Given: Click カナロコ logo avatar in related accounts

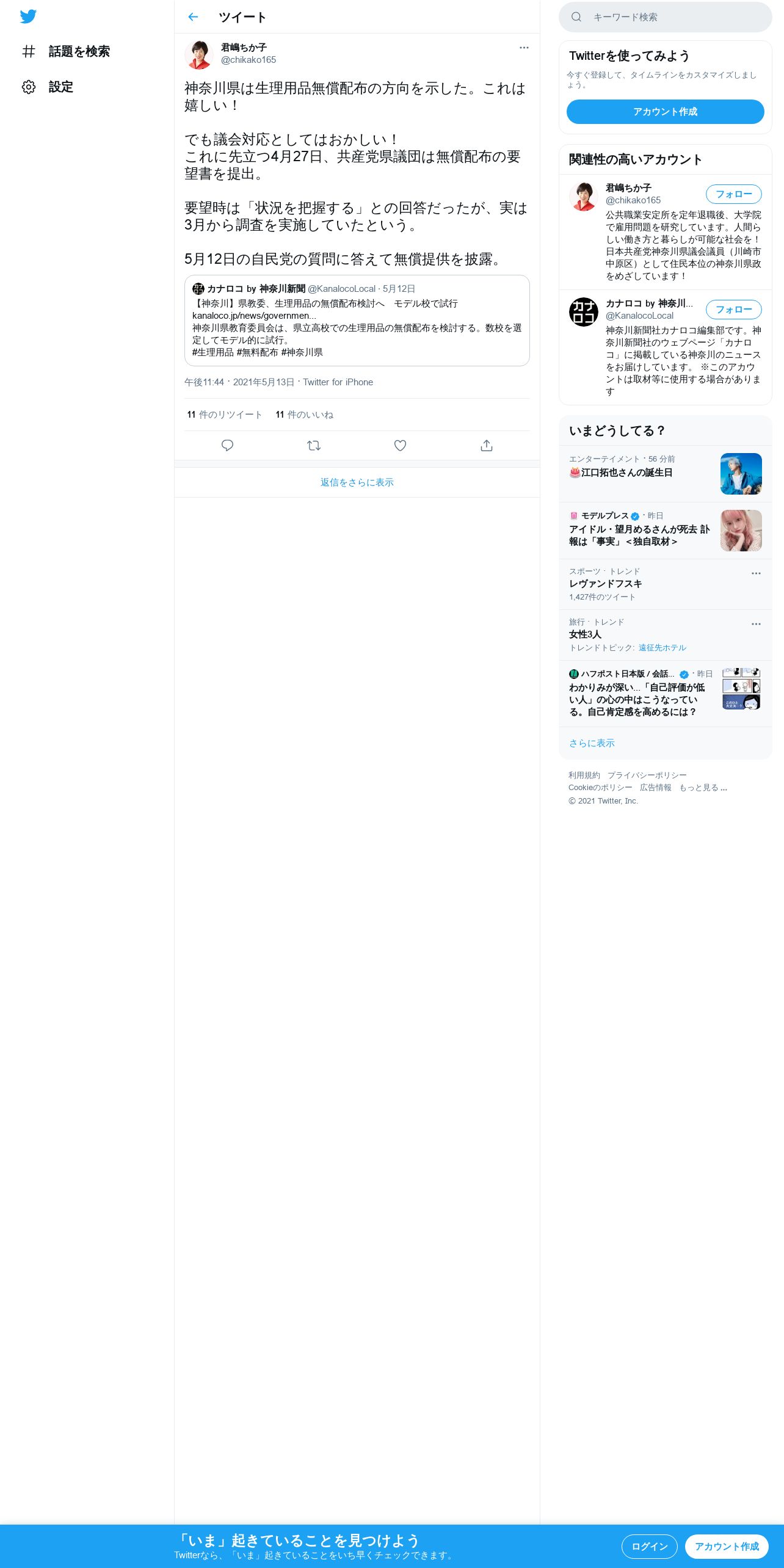Looking at the screenshot, I should [x=584, y=312].
